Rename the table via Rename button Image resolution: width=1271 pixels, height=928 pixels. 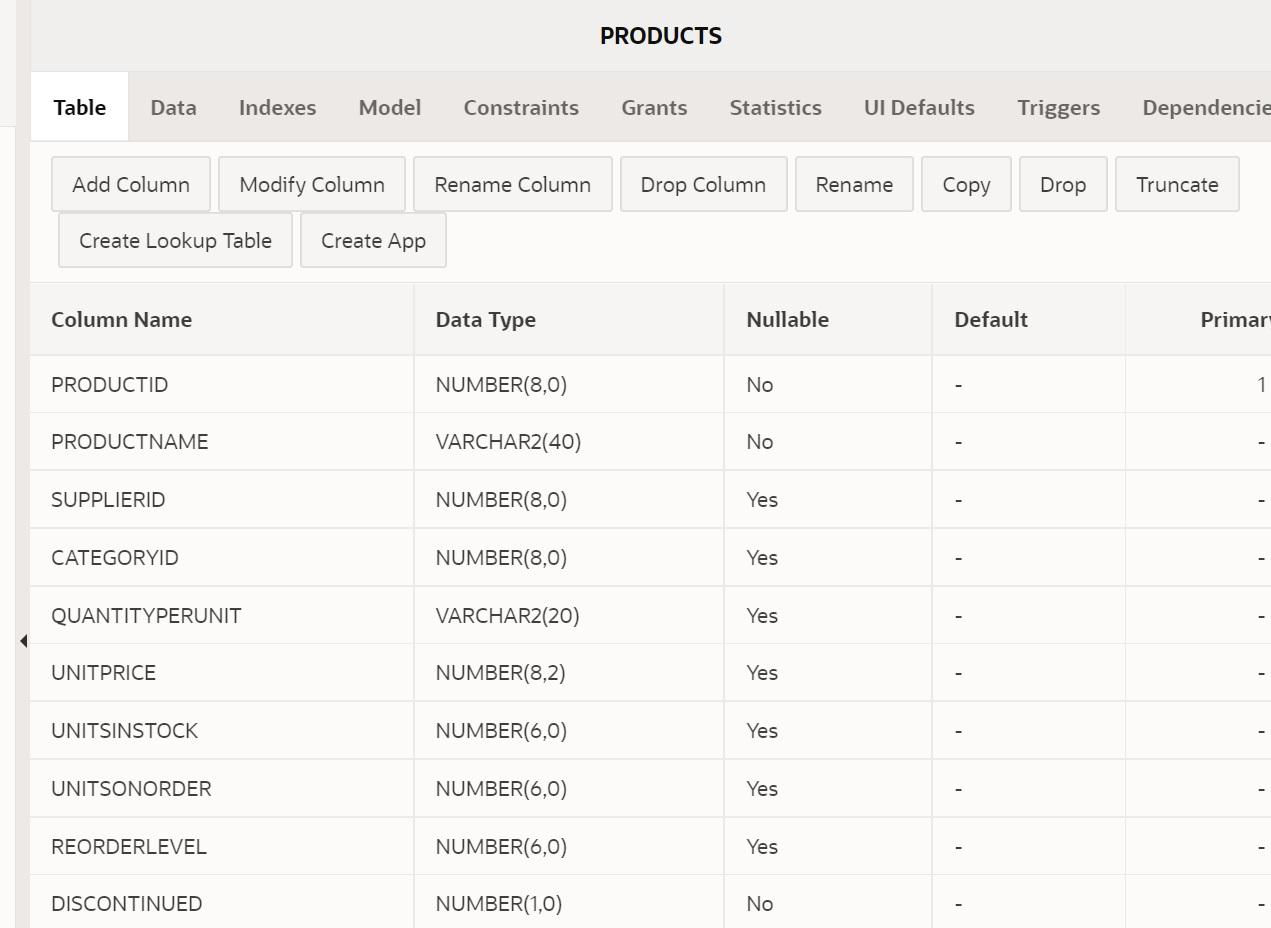coord(854,184)
